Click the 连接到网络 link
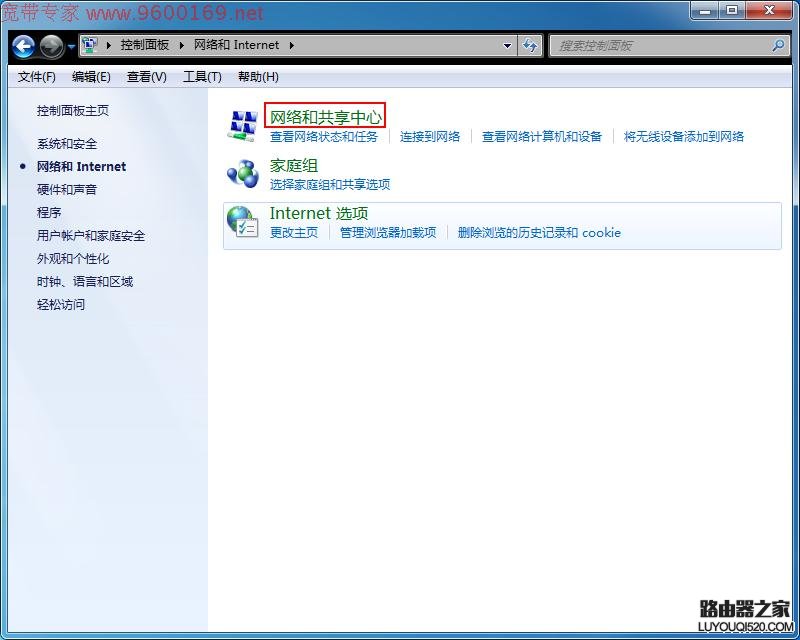800x640 pixels. 431,136
